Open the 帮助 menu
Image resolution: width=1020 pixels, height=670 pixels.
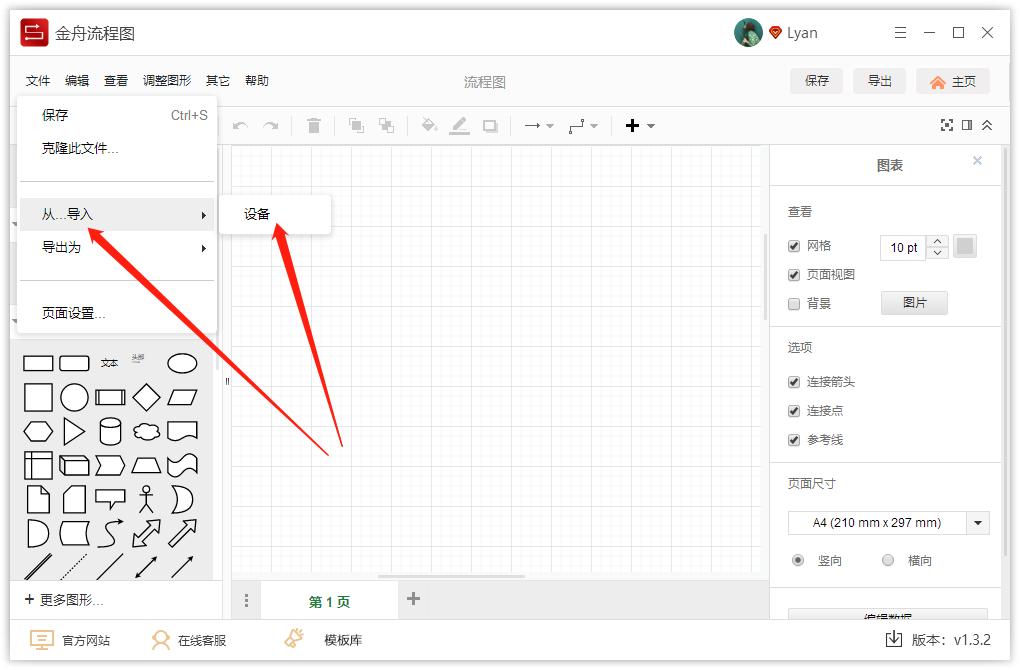(x=256, y=80)
